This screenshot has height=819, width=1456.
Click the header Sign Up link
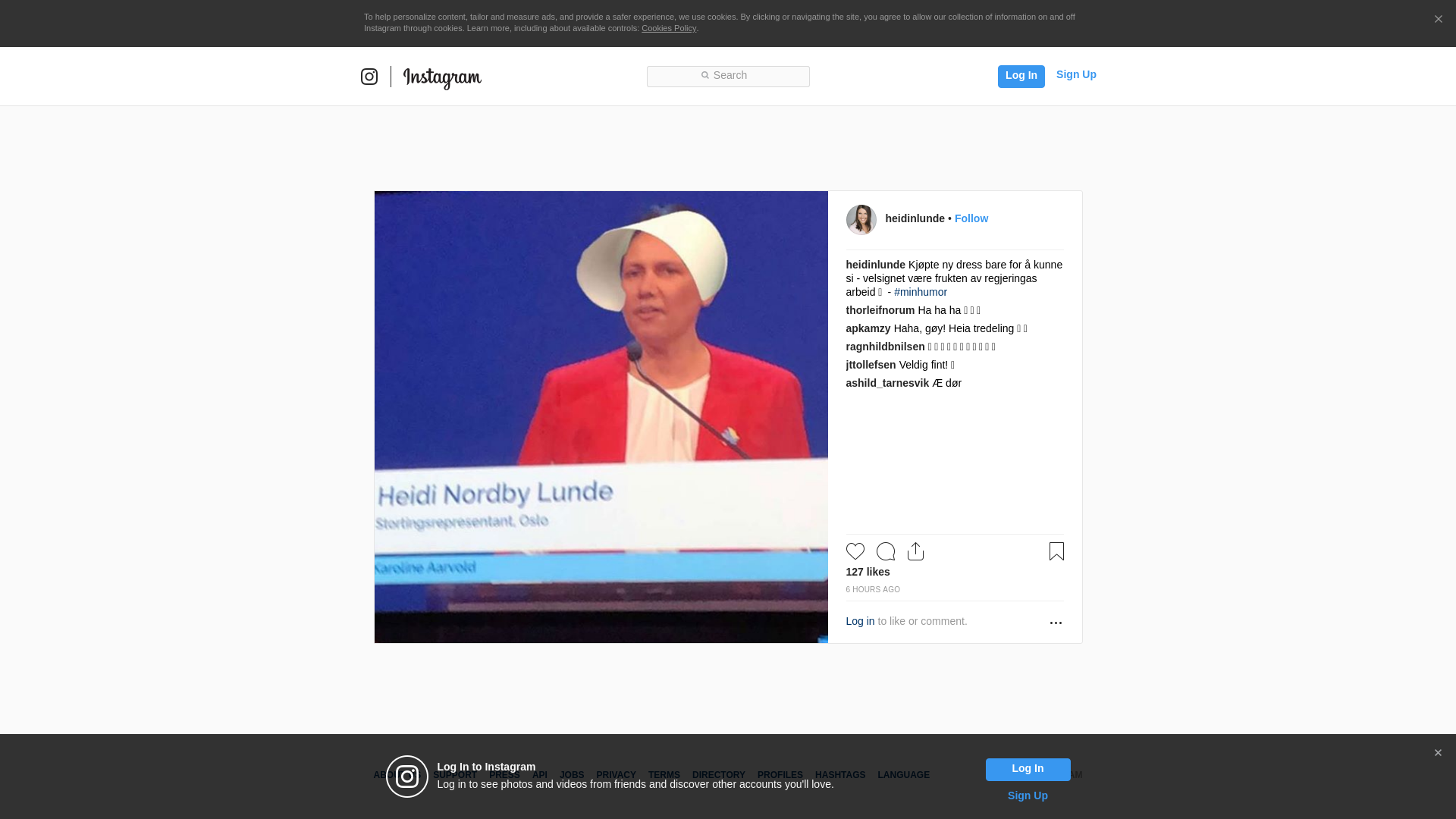pyautogui.click(x=1076, y=74)
